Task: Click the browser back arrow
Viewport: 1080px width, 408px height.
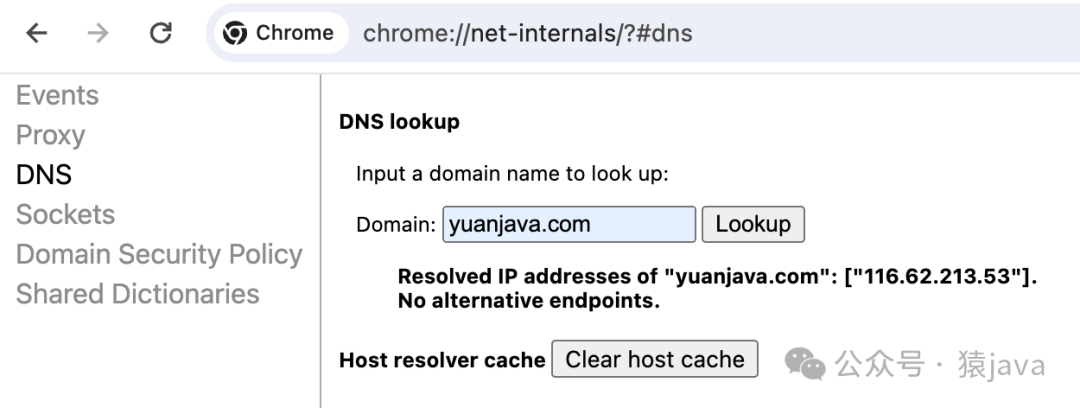Action: [37, 33]
